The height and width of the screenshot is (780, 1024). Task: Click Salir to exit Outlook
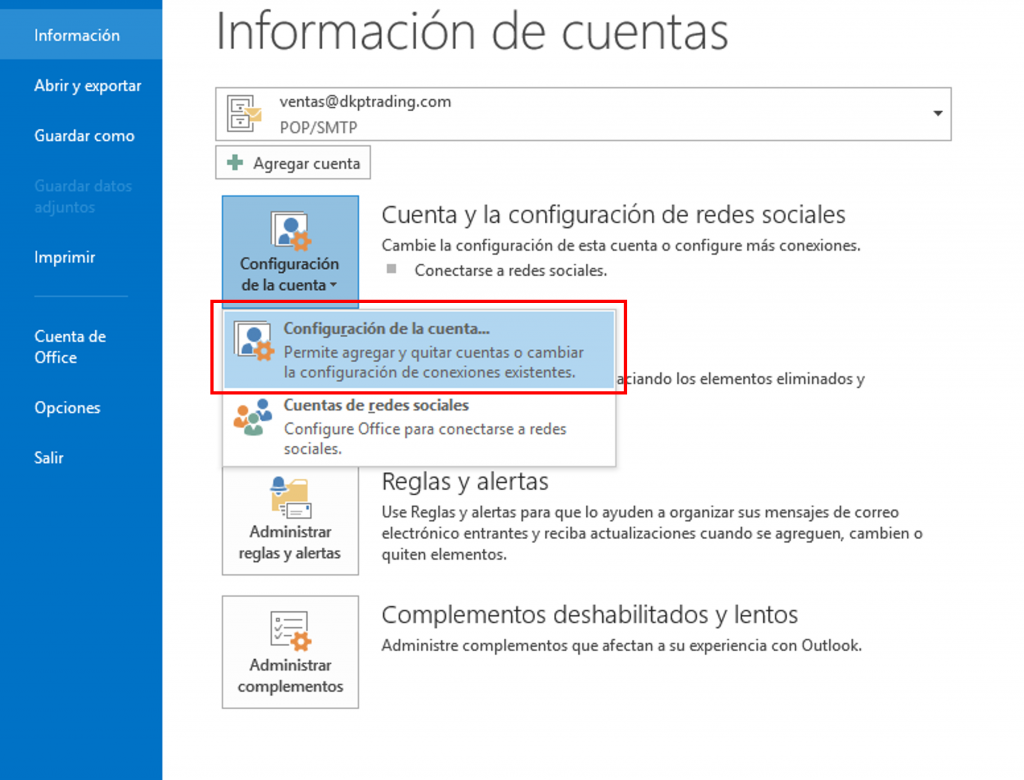point(49,458)
